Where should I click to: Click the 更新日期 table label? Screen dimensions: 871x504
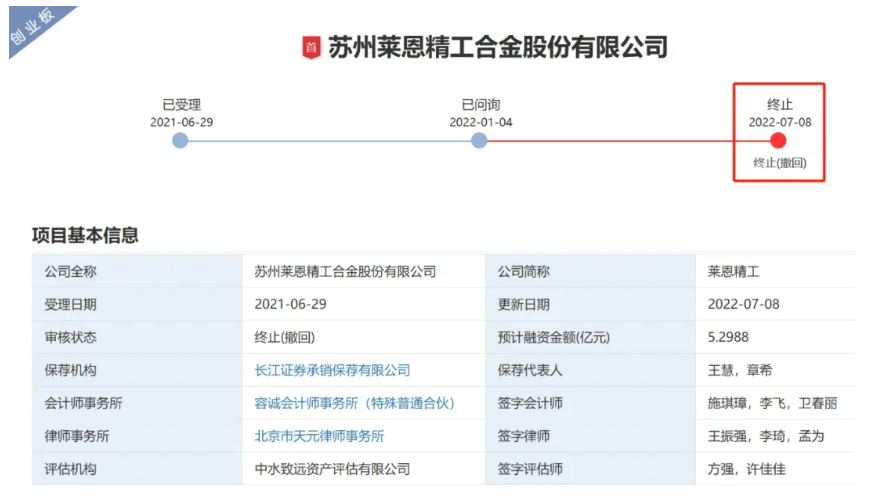(x=523, y=305)
